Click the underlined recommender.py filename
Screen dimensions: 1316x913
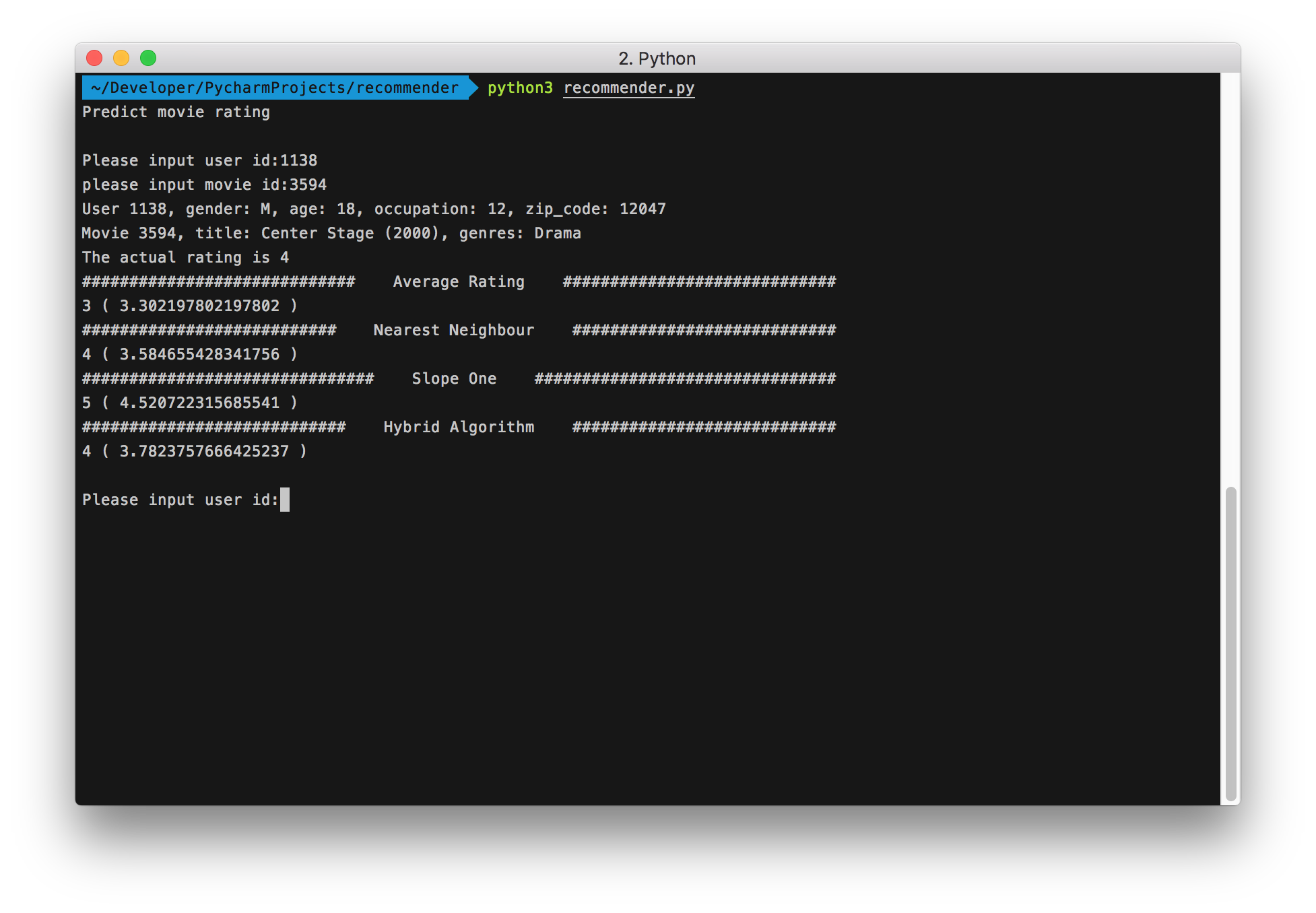(x=628, y=88)
